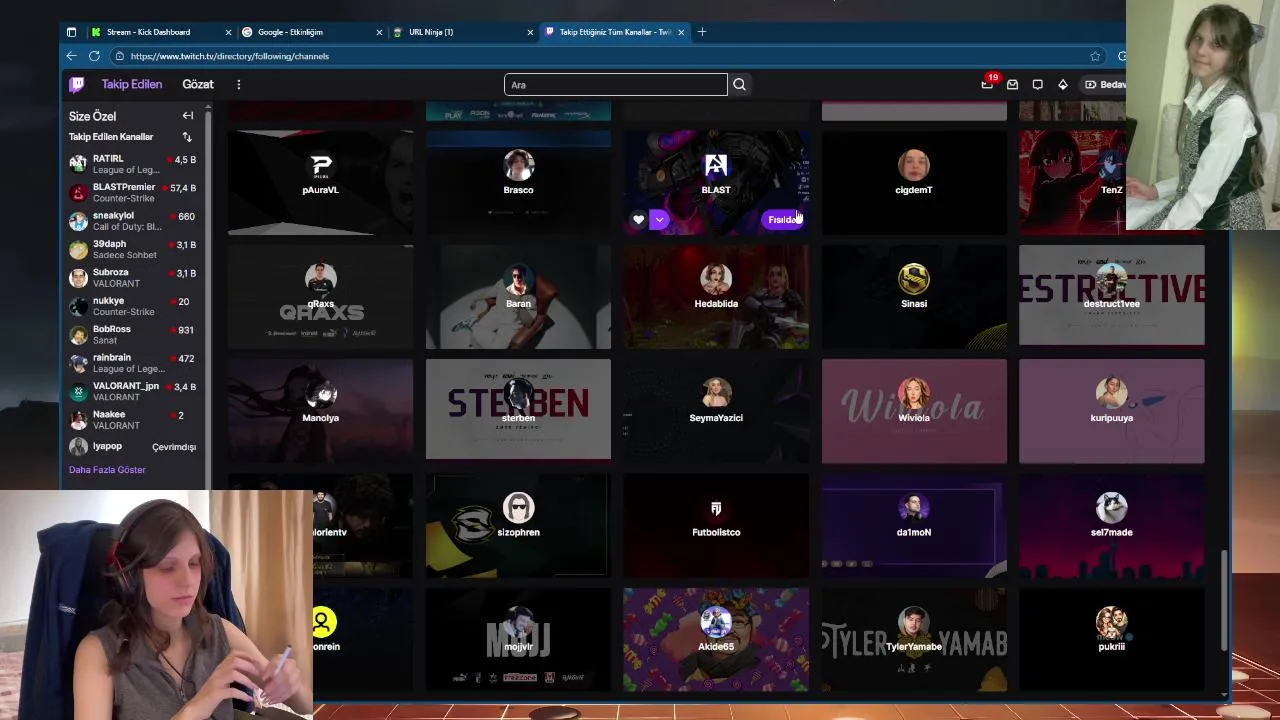Click the Fısılda button on BLAST card

[x=784, y=220]
